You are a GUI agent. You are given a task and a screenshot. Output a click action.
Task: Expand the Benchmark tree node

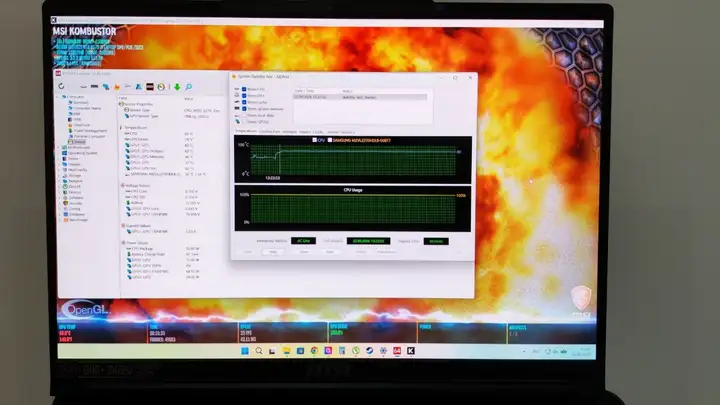(59, 220)
